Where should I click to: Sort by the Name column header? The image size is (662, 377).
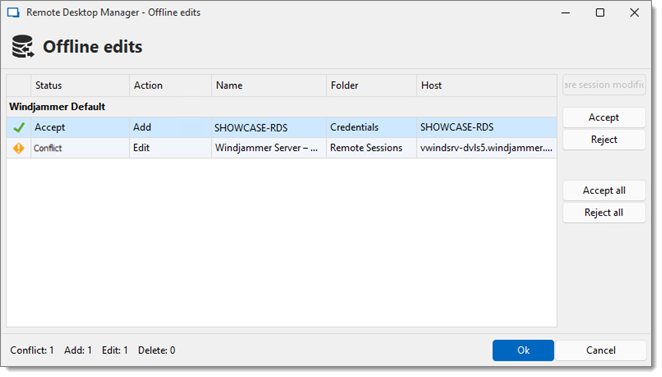(269, 85)
